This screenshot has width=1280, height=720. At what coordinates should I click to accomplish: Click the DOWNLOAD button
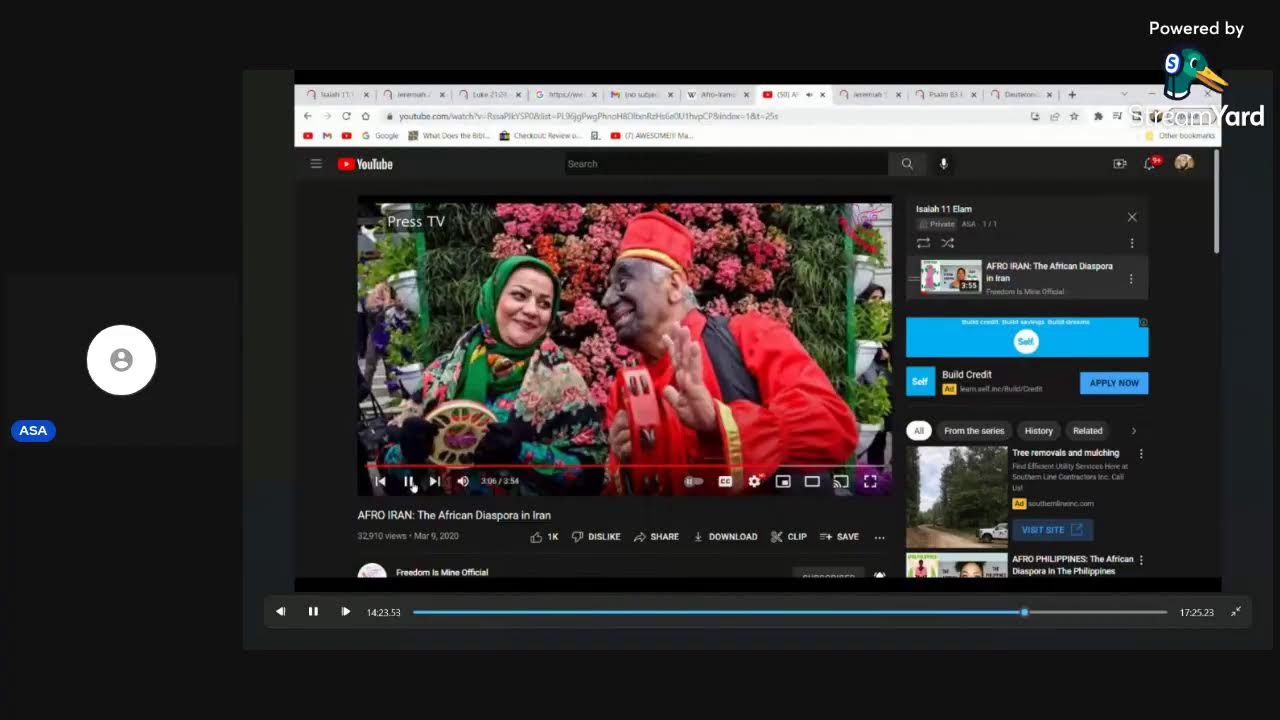tap(725, 537)
